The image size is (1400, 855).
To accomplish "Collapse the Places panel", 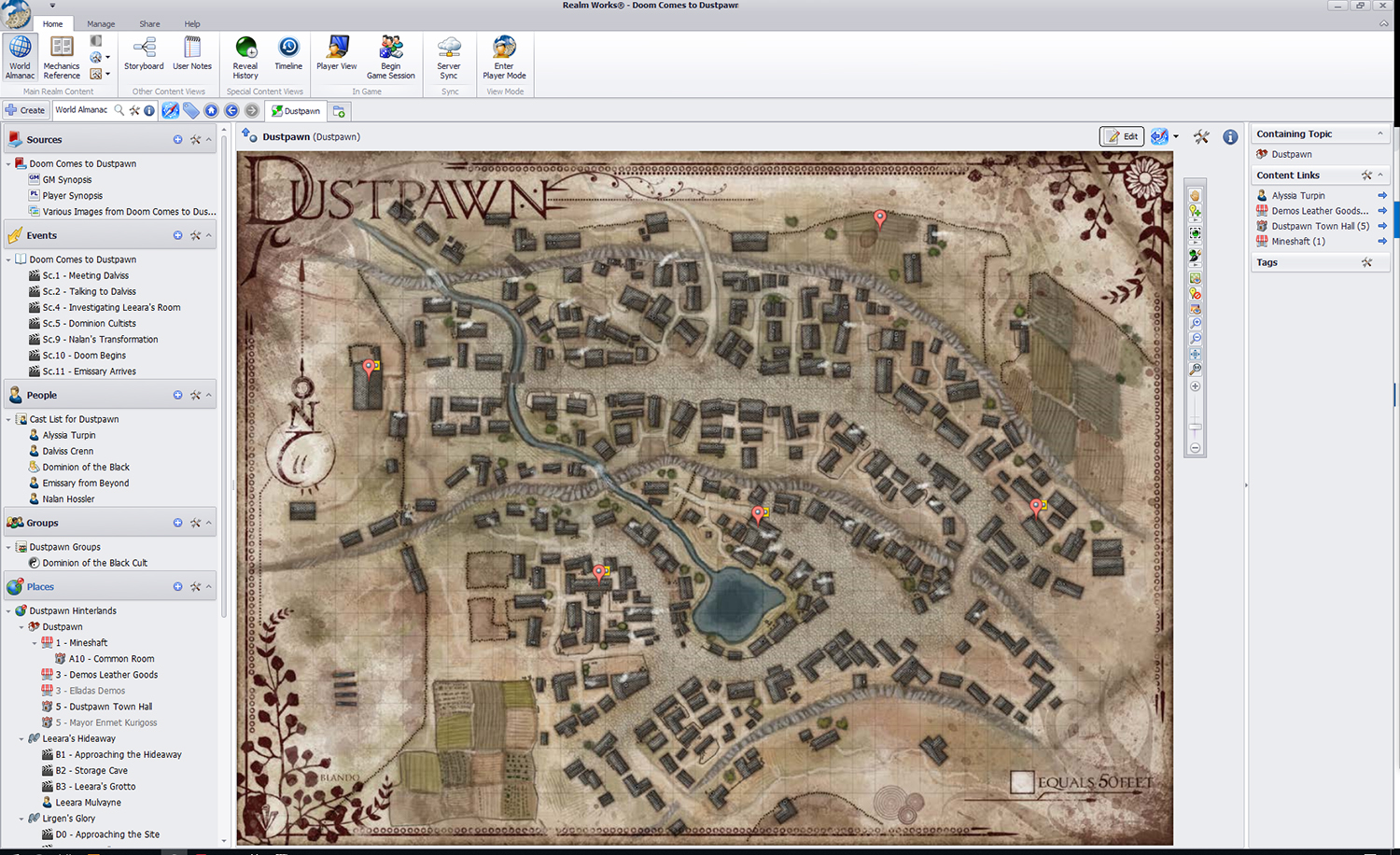I will point(208,586).
